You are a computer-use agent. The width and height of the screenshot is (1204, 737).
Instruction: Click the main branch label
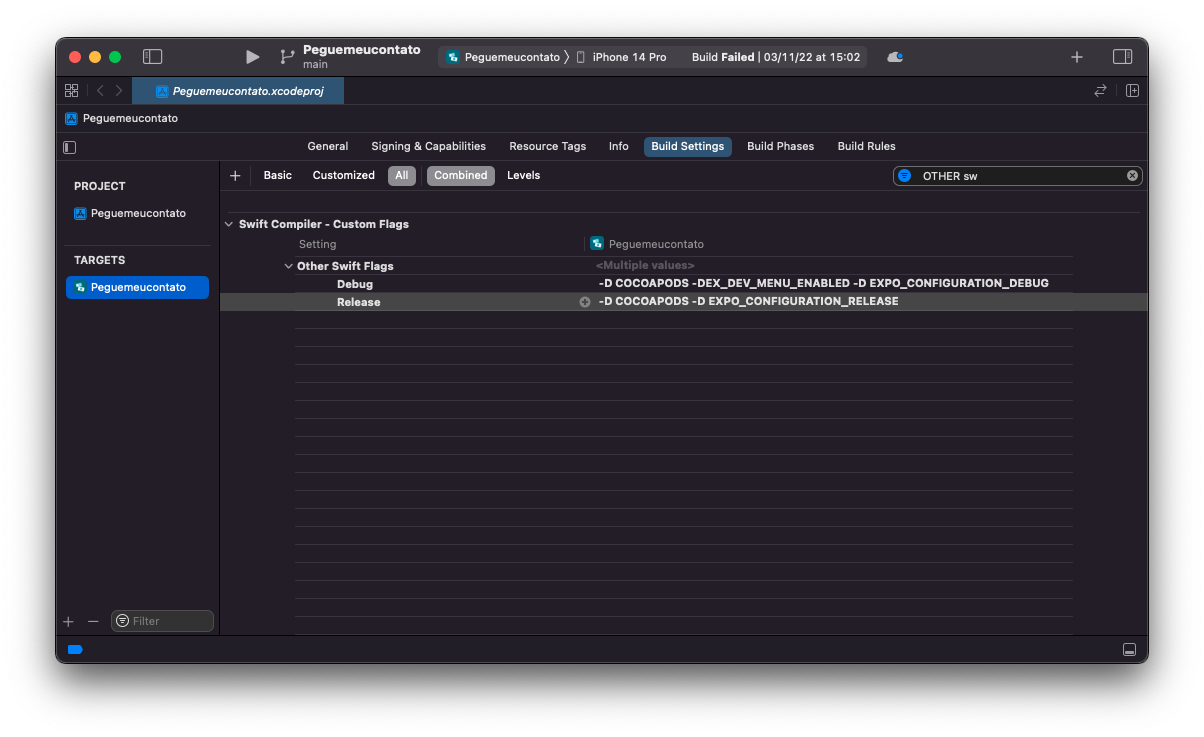click(x=315, y=65)
